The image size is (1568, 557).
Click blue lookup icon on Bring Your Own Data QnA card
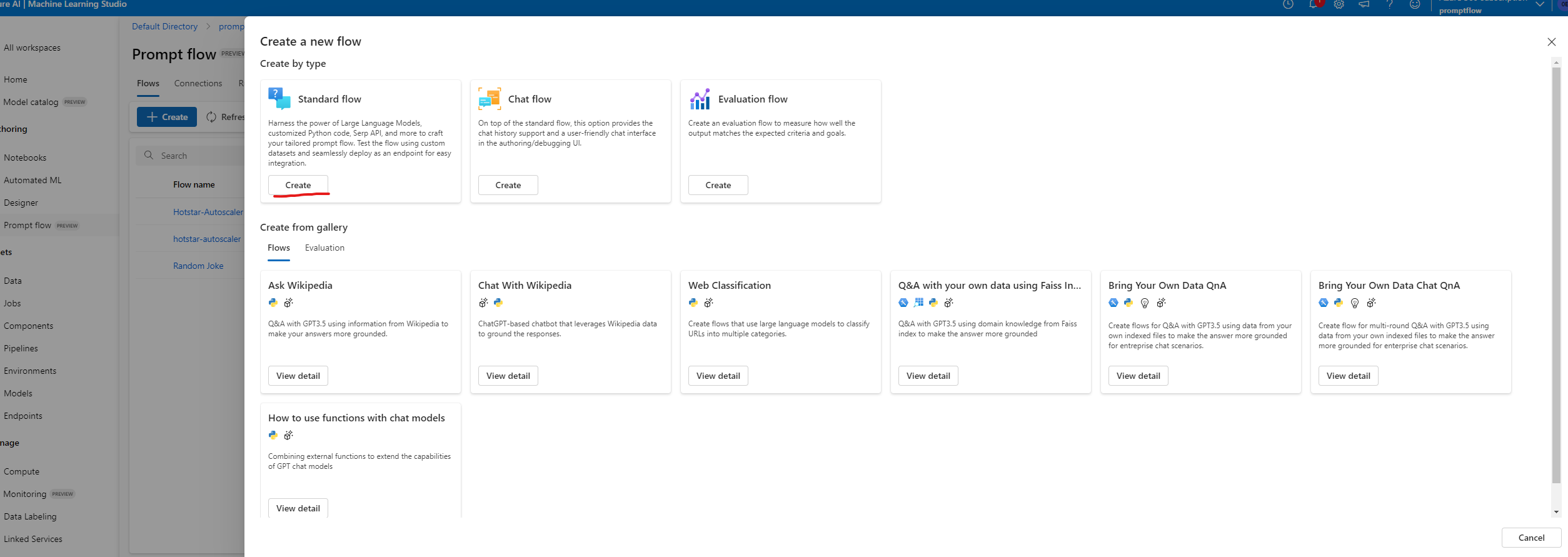tap(1113, 303)
